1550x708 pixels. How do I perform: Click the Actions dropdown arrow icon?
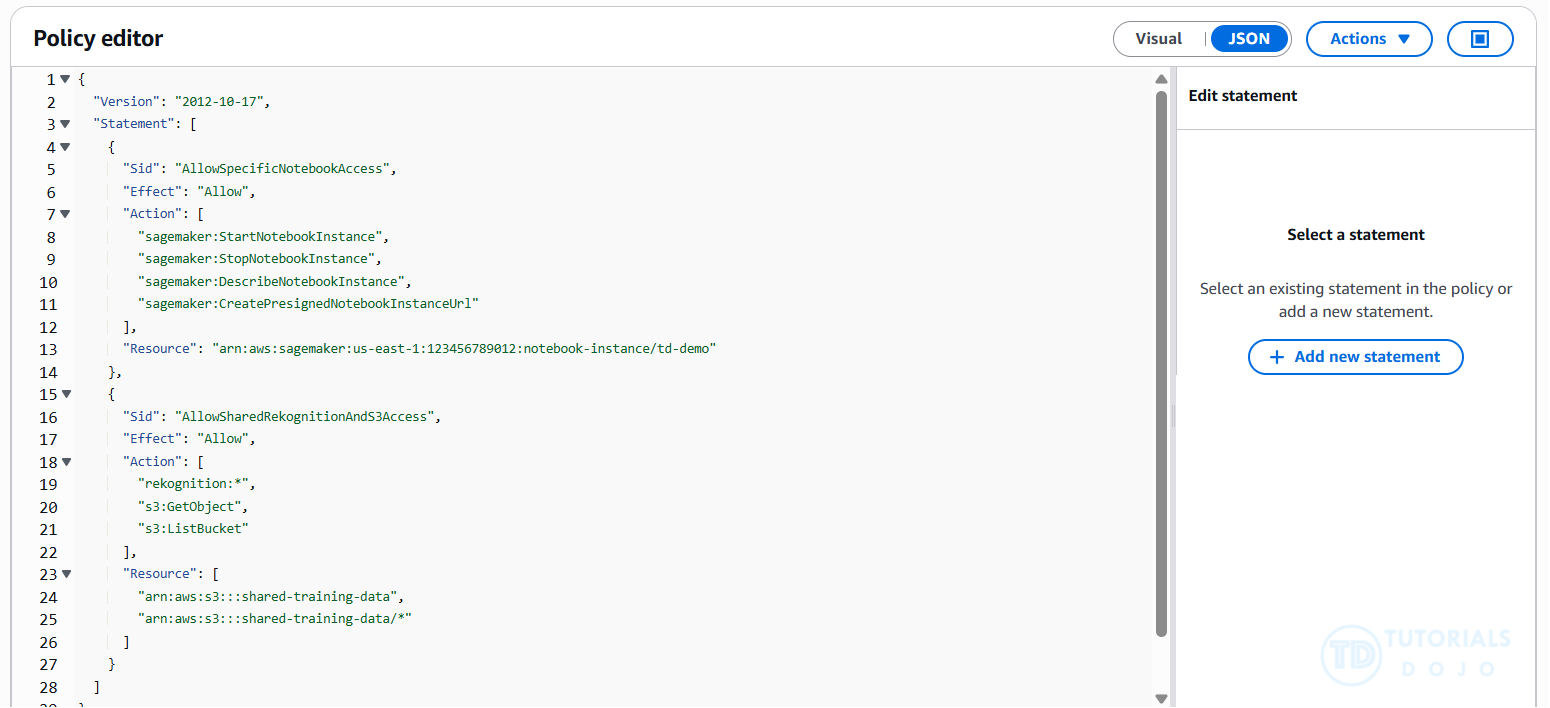point(1403,39)
